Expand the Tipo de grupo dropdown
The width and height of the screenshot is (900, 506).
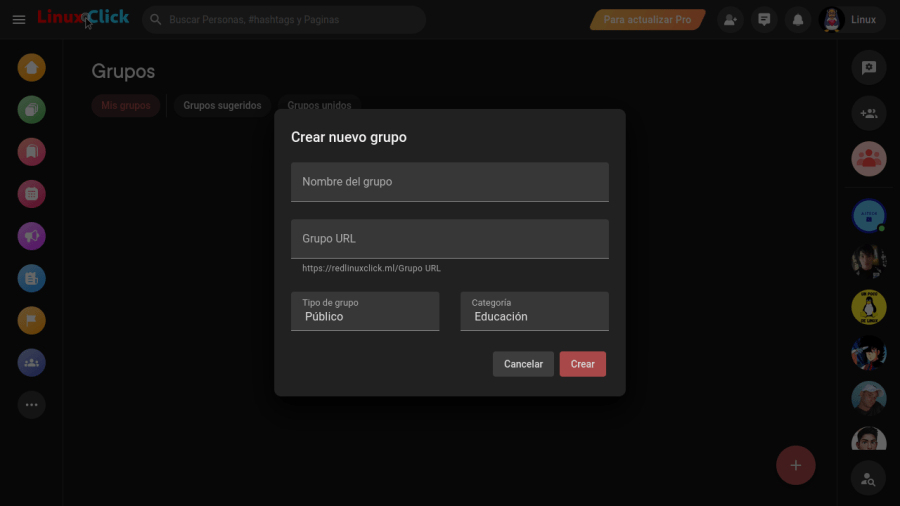click(x=365, y=311)
